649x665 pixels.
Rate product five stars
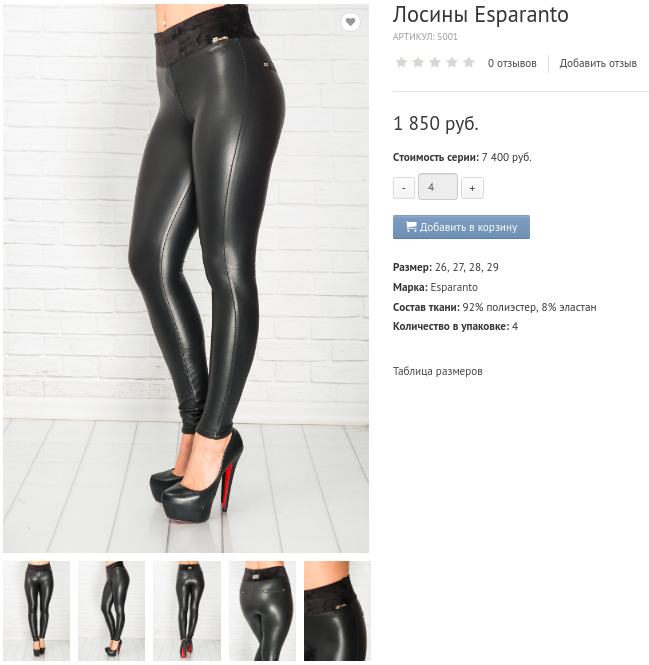(x=469, y=63)
